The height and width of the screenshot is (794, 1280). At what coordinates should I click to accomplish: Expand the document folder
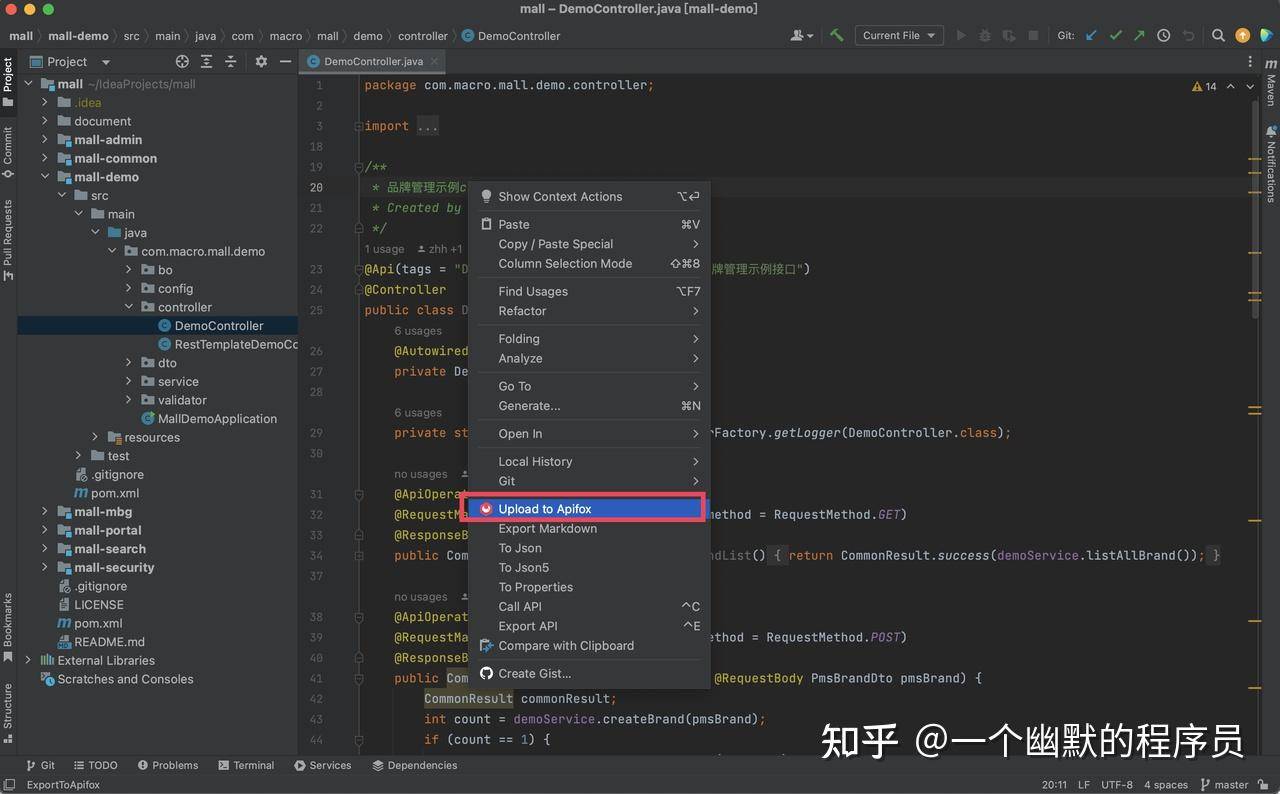[x=45, y=121]
